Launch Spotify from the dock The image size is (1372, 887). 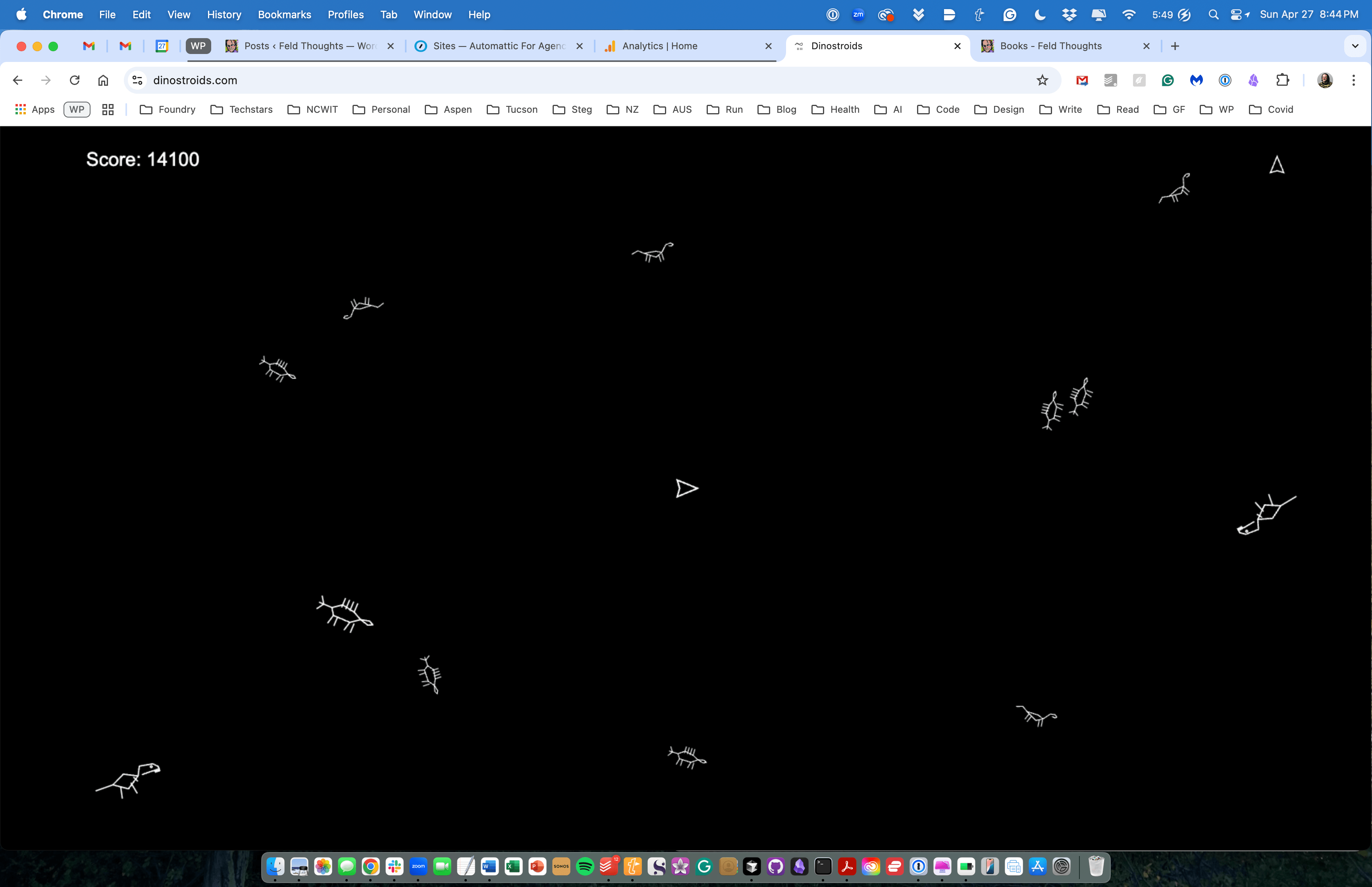click(x=586, y=867)
